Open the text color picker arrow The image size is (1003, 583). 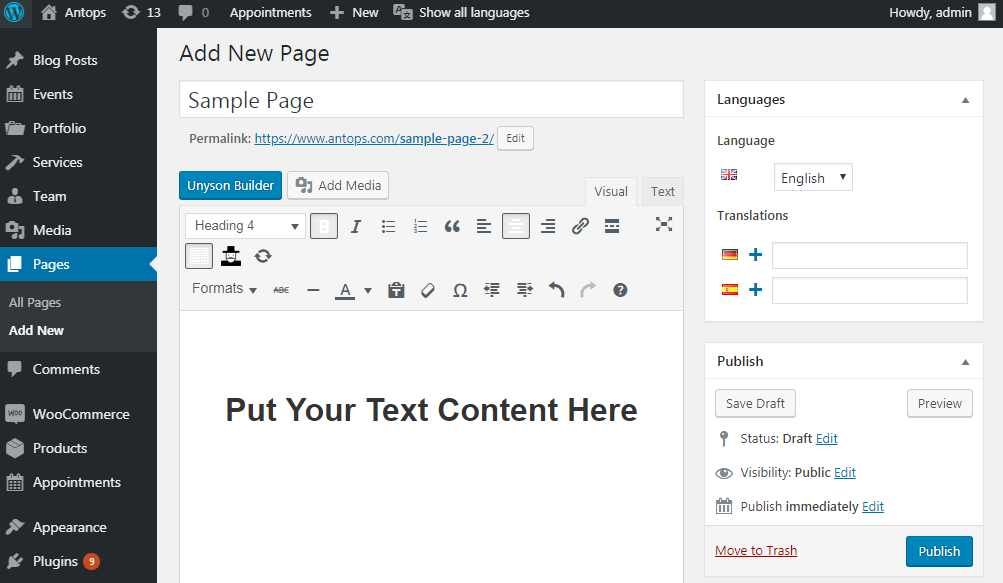(x=368, y=291)
